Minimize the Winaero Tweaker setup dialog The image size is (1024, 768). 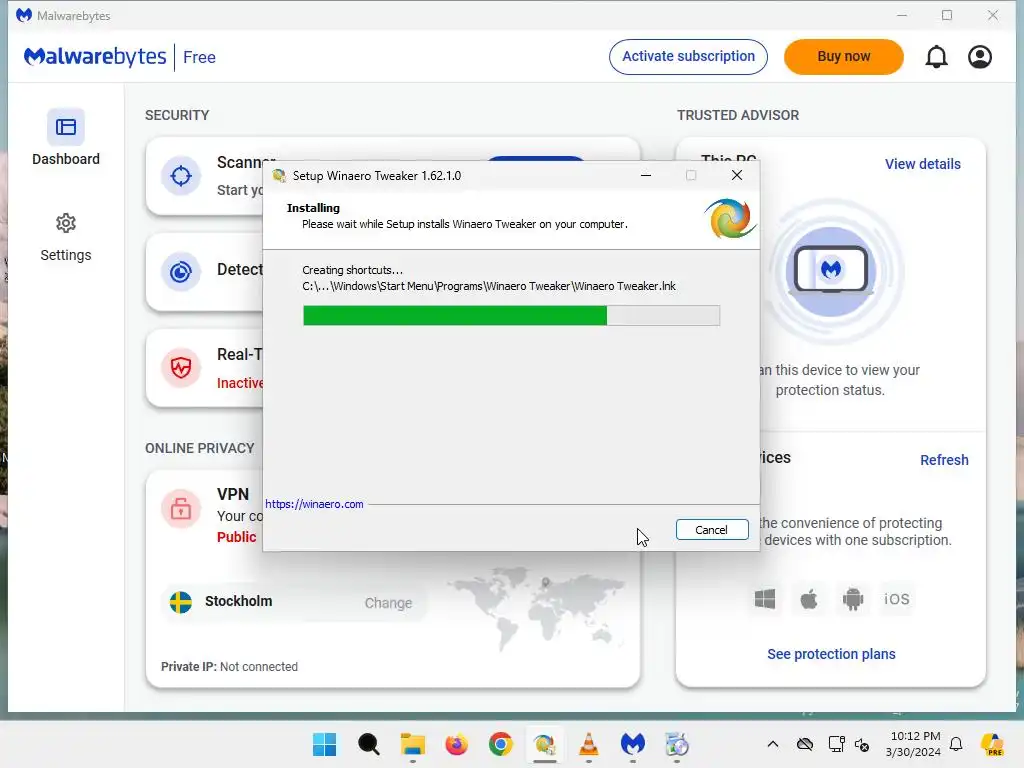[646, 175]
